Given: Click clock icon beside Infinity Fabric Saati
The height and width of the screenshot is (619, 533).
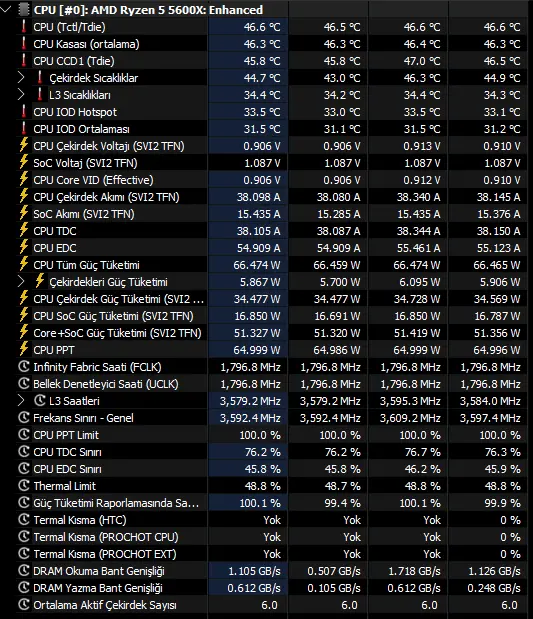Looking at the screenshot, I should pyautogui.click(x=24, y=367).
